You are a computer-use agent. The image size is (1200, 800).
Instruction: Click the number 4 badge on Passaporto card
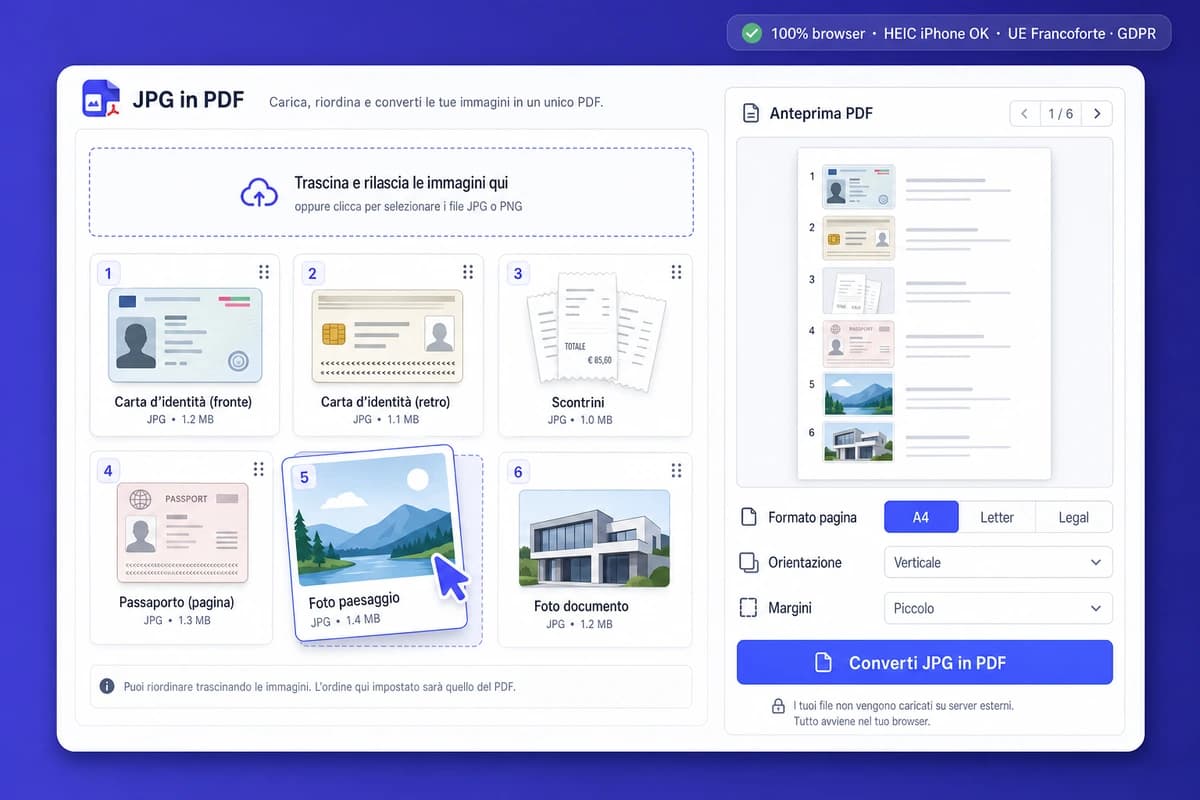pos(108,470)
